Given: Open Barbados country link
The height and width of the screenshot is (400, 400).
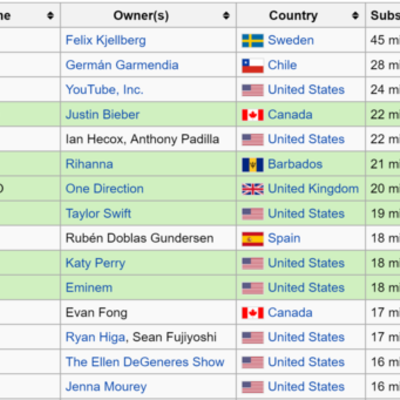Looking at the screenshot, I should (295, 164).
